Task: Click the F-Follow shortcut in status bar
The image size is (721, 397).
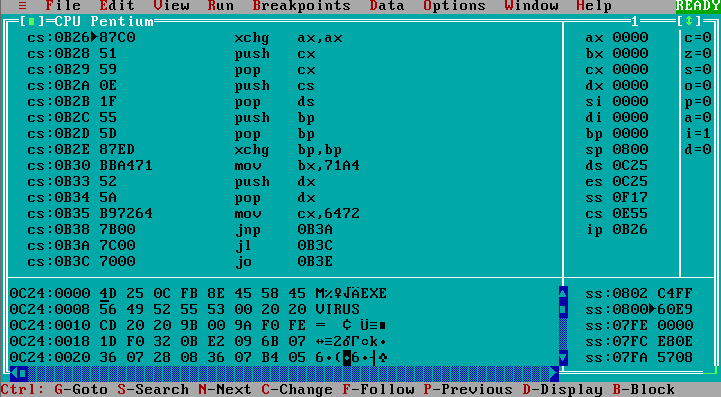Action: tap(378, 389)
